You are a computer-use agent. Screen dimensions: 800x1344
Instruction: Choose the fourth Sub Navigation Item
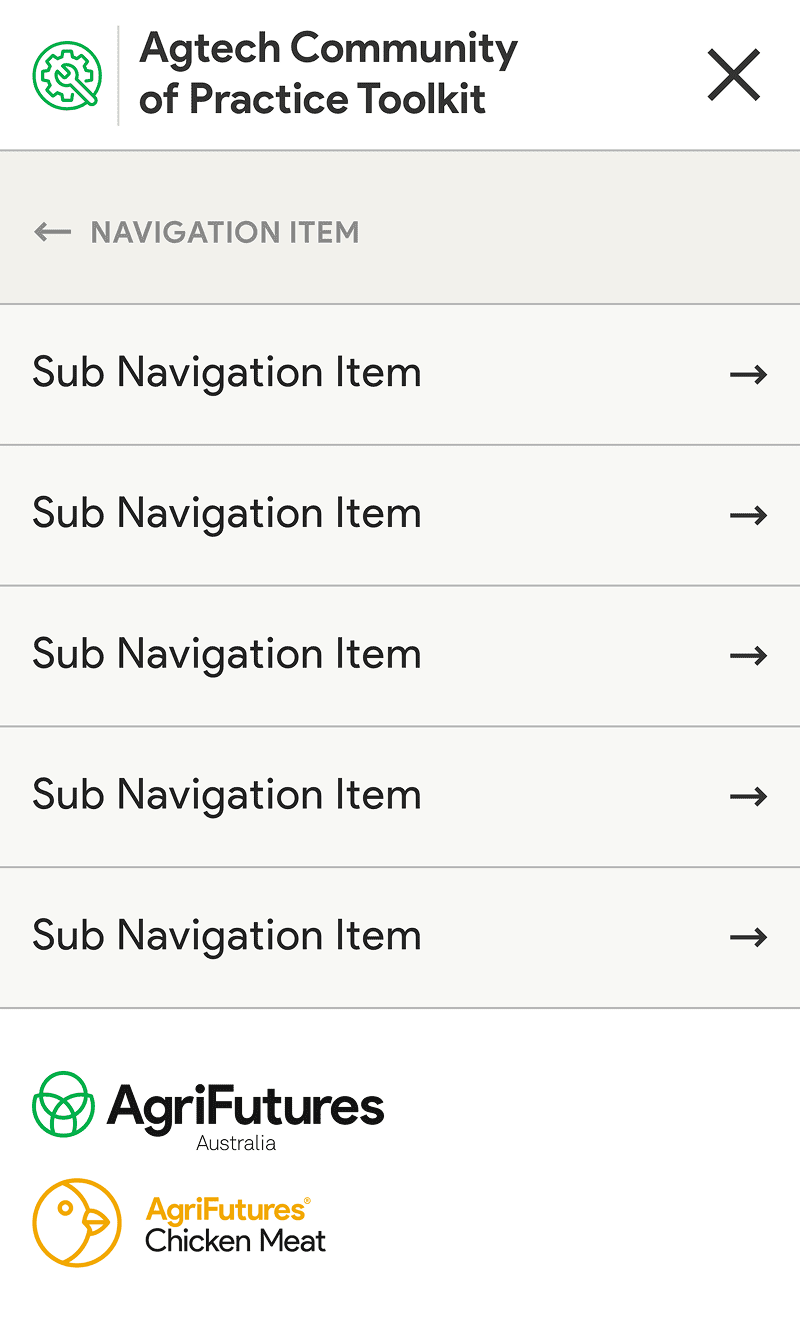pyautogui.click(x=227, y=796)
